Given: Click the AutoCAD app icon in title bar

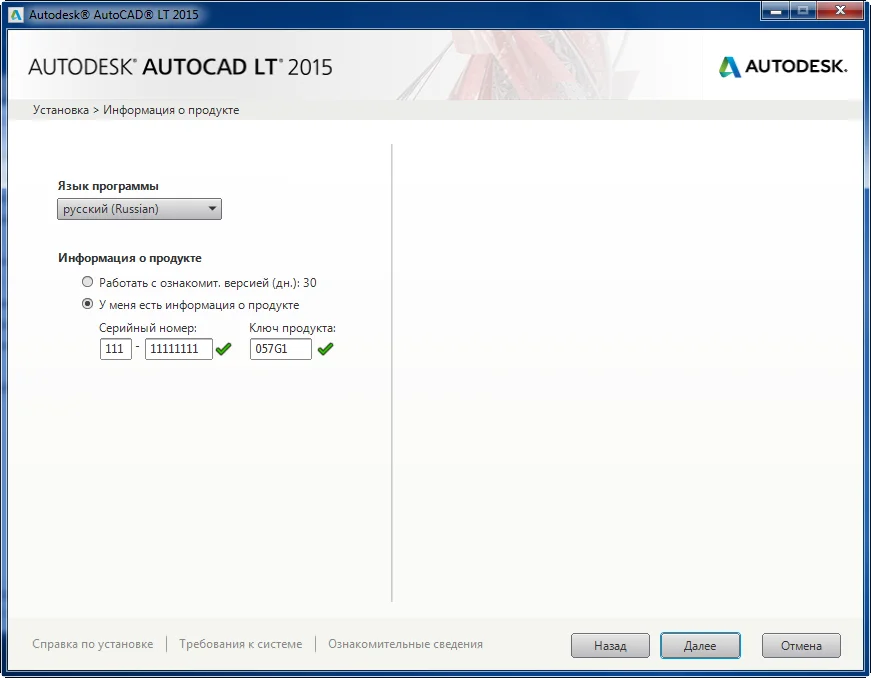Looking at the screenshot, I should tap(16, 14).
